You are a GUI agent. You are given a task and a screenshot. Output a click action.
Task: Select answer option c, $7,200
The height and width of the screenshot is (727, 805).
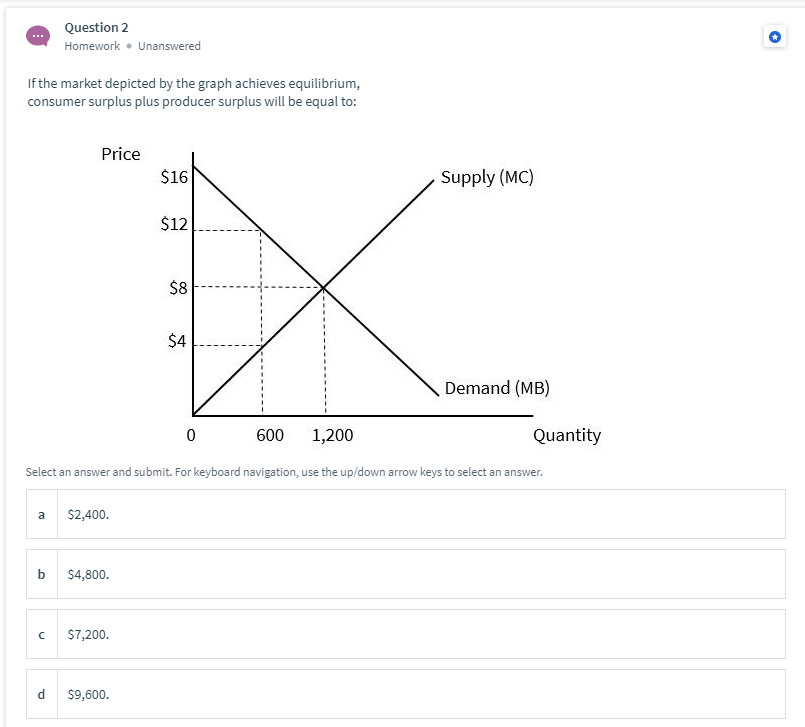[400, 633]
